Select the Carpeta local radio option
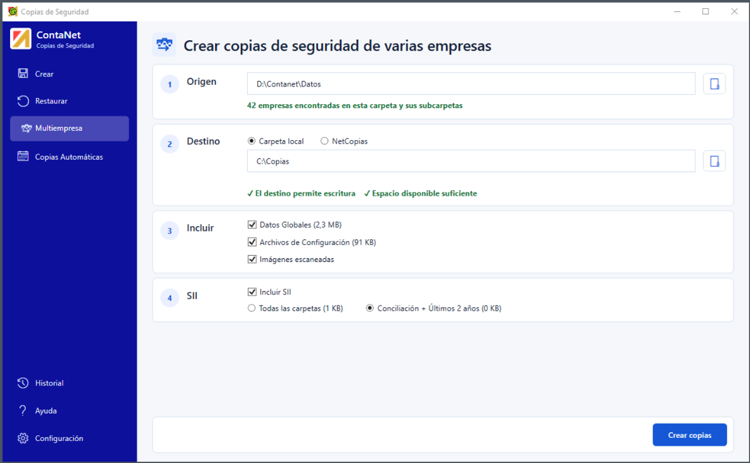The image size is (750, 463). [252, 141]
